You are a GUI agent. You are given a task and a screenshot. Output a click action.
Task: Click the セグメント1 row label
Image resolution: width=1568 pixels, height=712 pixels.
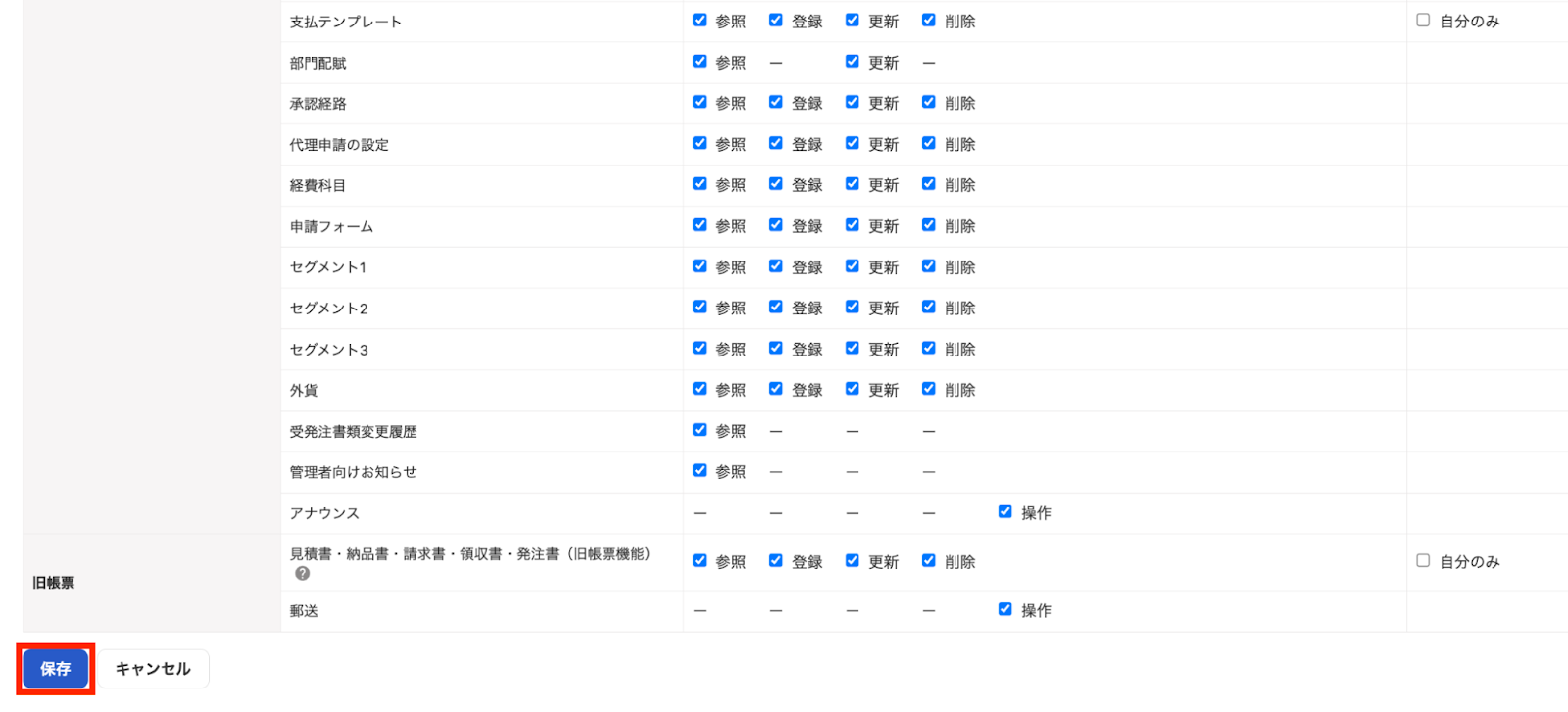point(328,267)
